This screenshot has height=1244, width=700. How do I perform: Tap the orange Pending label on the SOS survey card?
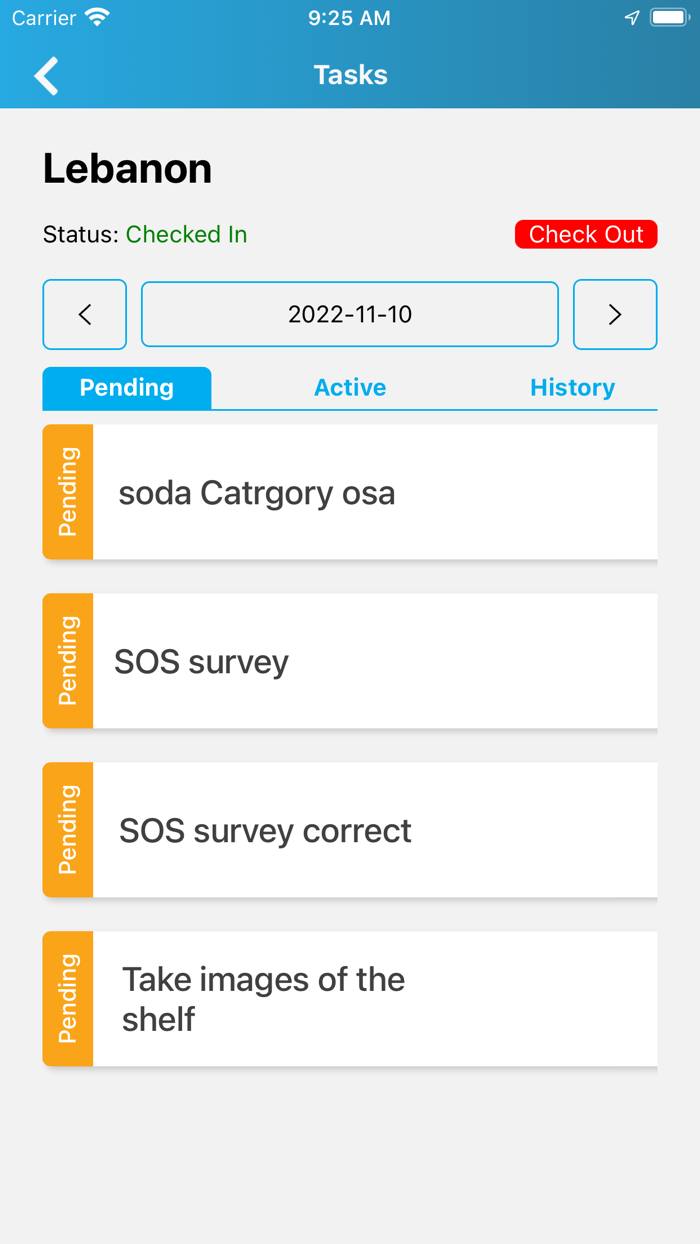(x=67, y=660)
